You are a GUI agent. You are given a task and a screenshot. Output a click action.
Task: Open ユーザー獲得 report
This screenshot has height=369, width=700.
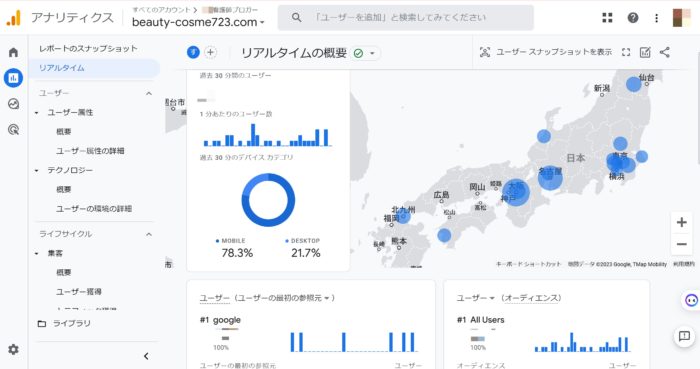[x=79, y=291]
